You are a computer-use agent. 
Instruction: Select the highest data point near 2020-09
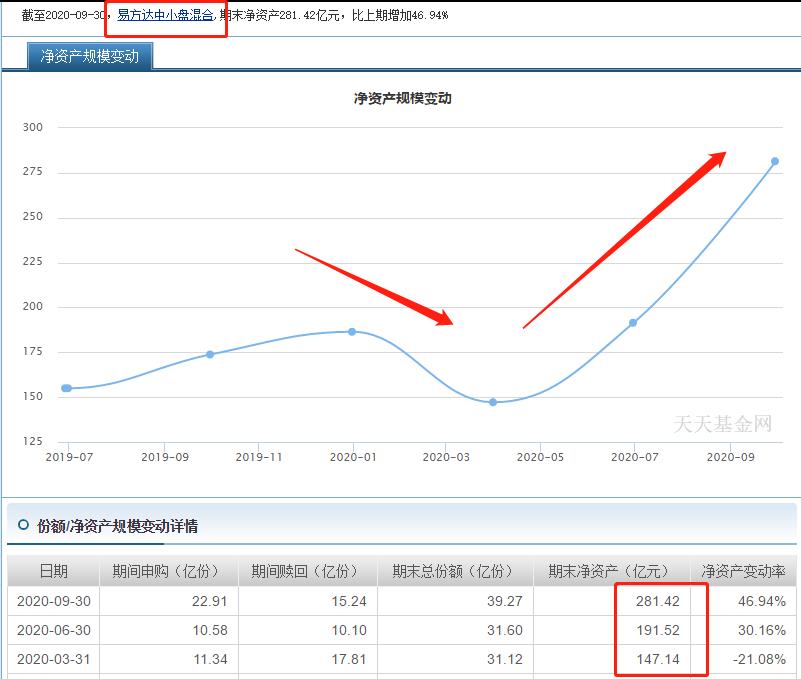pyautogui.click(x=775, y=159)
